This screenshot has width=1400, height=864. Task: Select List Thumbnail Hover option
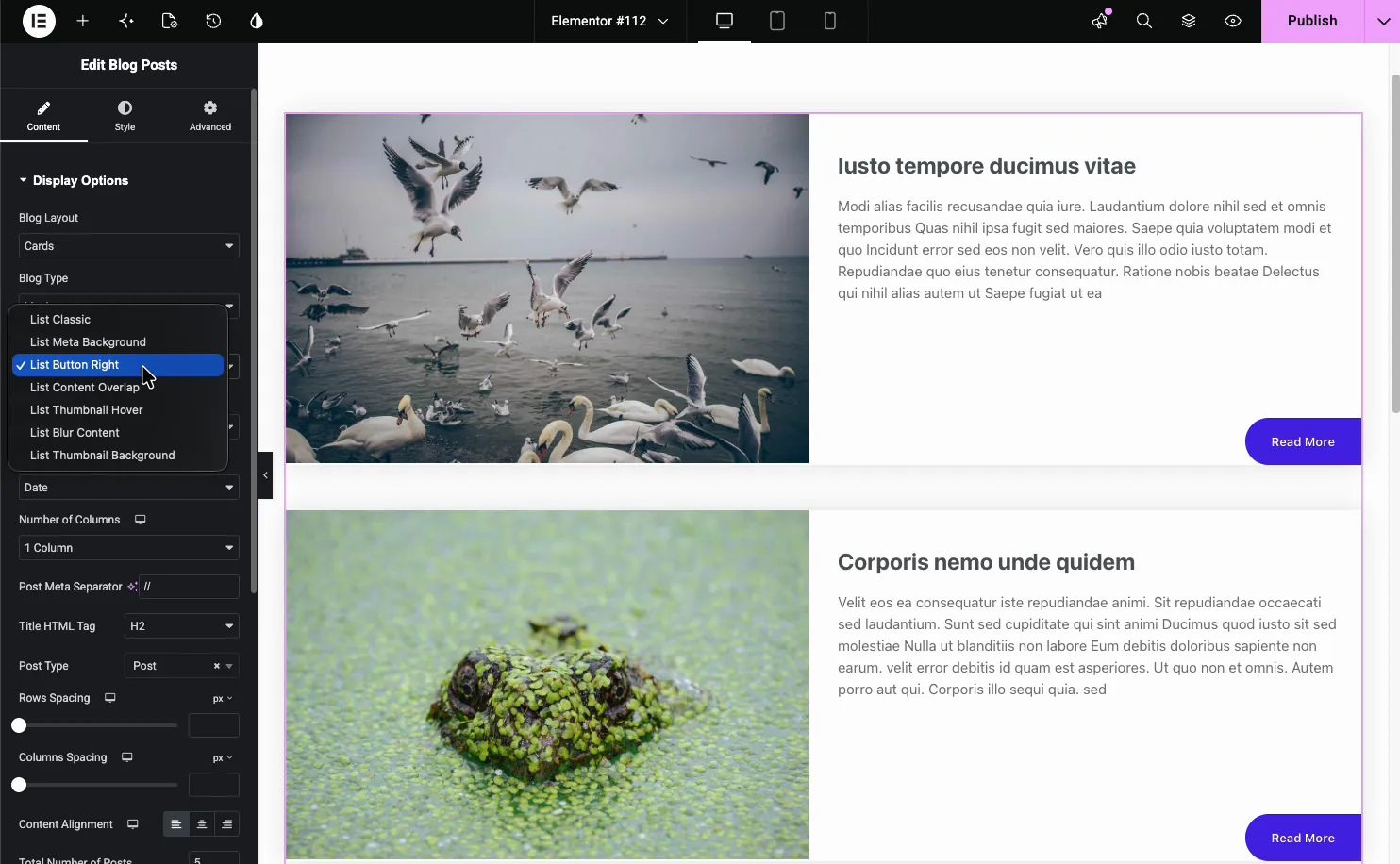point(118,410)
